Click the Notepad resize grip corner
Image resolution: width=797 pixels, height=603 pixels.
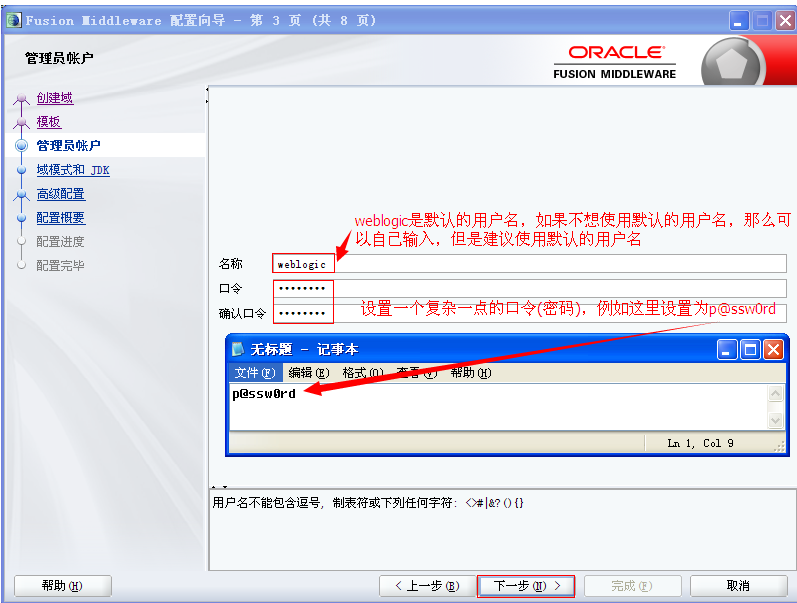[779, 446]
